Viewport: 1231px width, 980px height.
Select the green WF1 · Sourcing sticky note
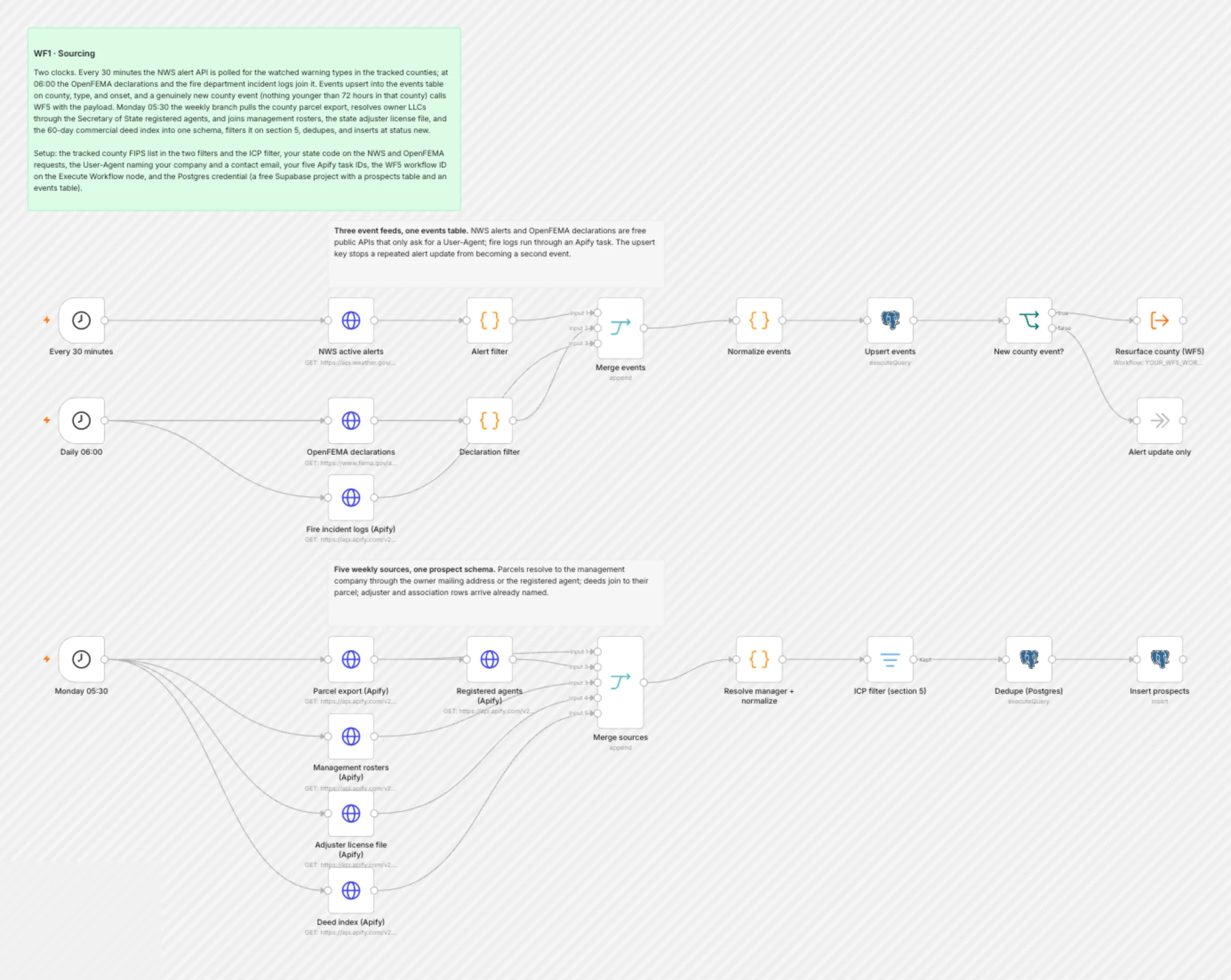(244, 119)
